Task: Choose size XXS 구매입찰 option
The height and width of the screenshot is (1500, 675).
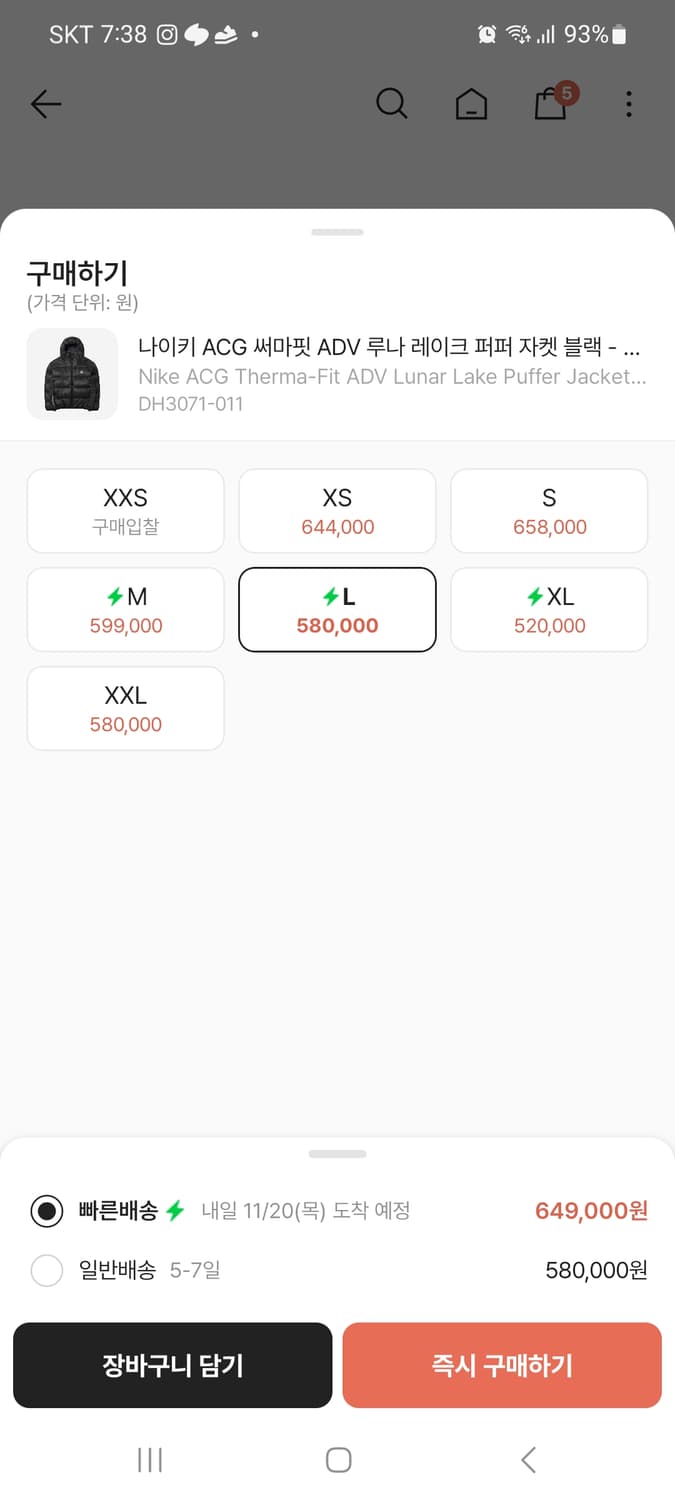Action: pos(125,511)
